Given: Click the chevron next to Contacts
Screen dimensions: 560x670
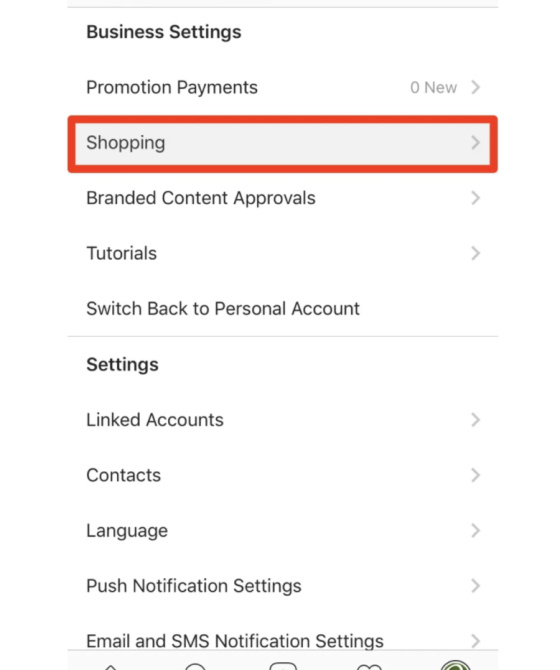Looking at the screenshot, I should coord(475,475).
